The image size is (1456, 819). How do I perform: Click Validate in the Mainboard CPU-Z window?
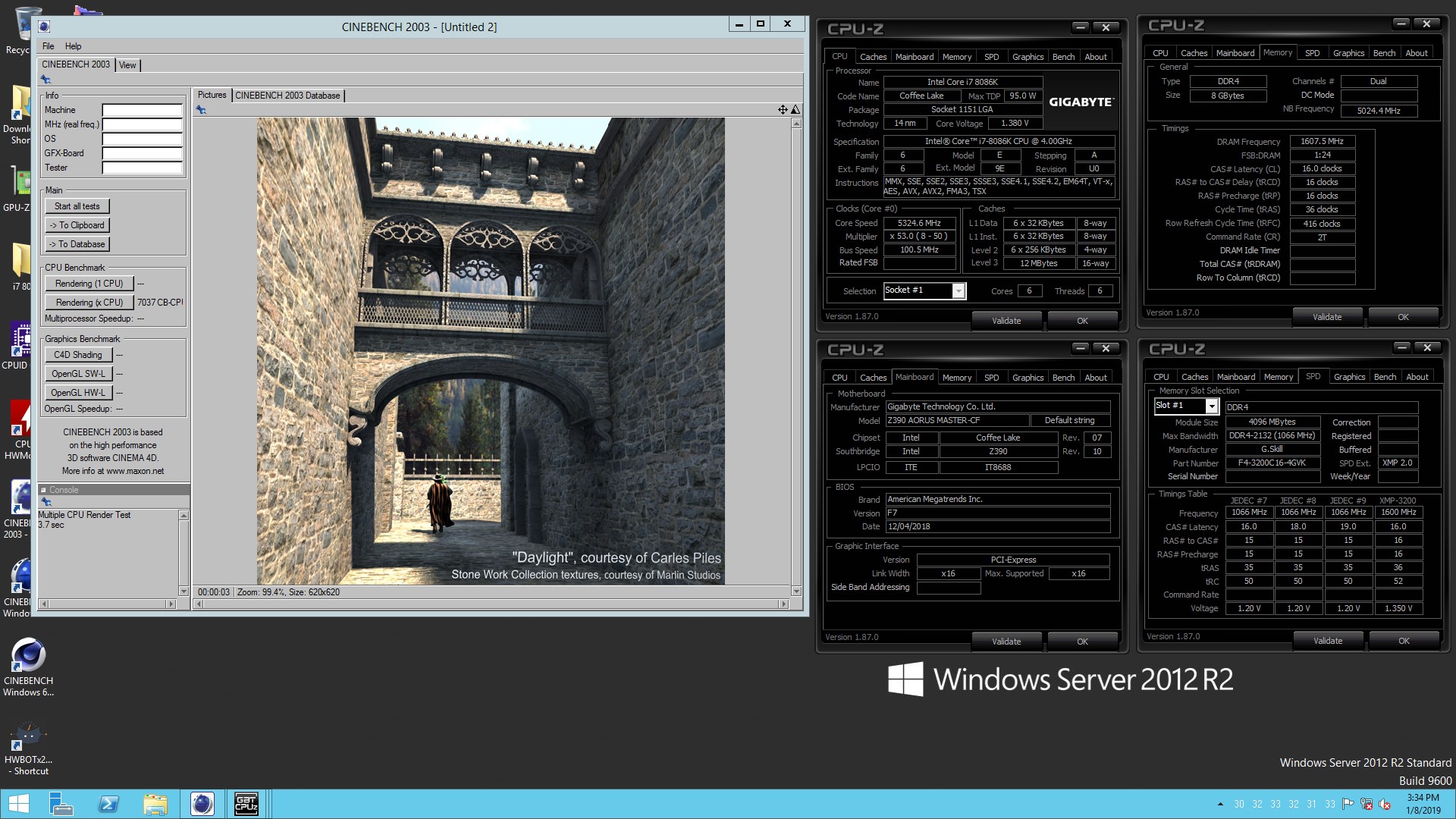point(1006,642)
